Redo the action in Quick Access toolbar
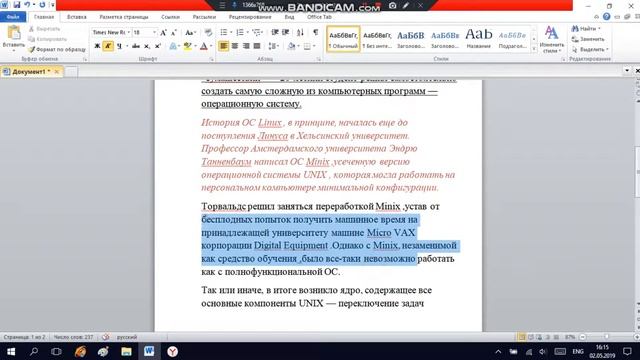Viewport: 640px width, 360px height. 42,5
